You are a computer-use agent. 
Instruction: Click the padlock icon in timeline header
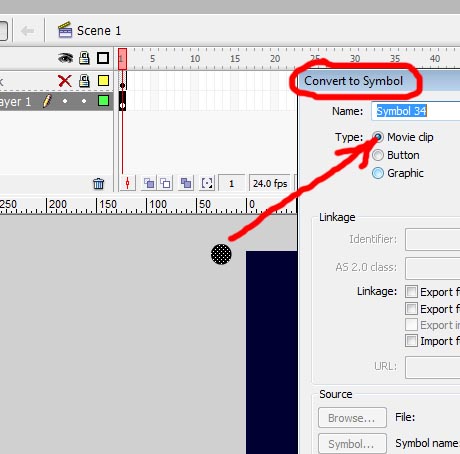click(x=84, y=58)
